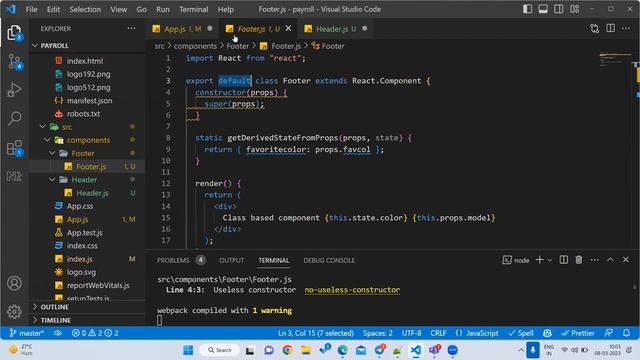Image resolution: width=640 pixels, height=360 pixels.
Task: Open the Extensions view
Action: click(x=14, y=148)
